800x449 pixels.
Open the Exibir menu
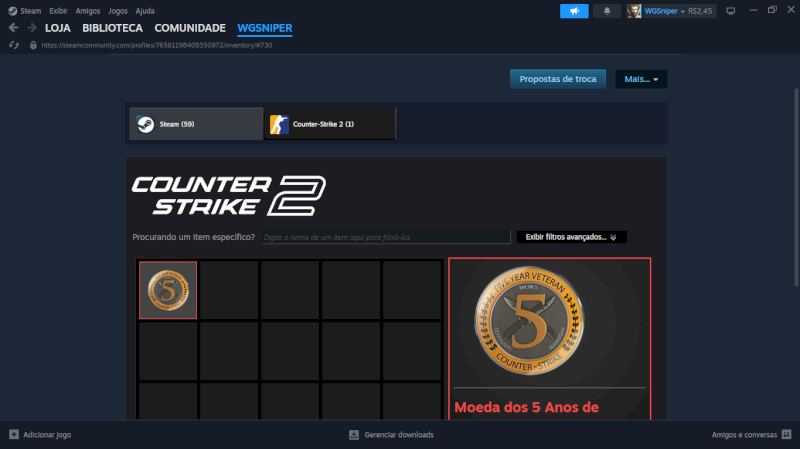58,11
